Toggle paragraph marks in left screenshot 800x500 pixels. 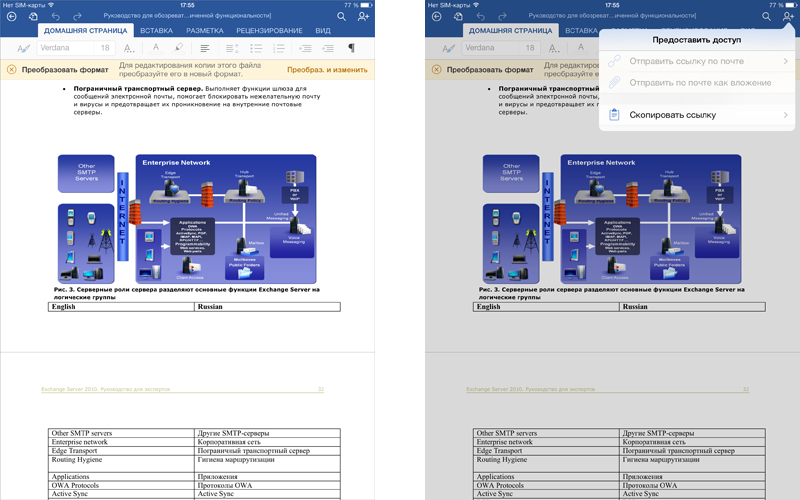351,48
